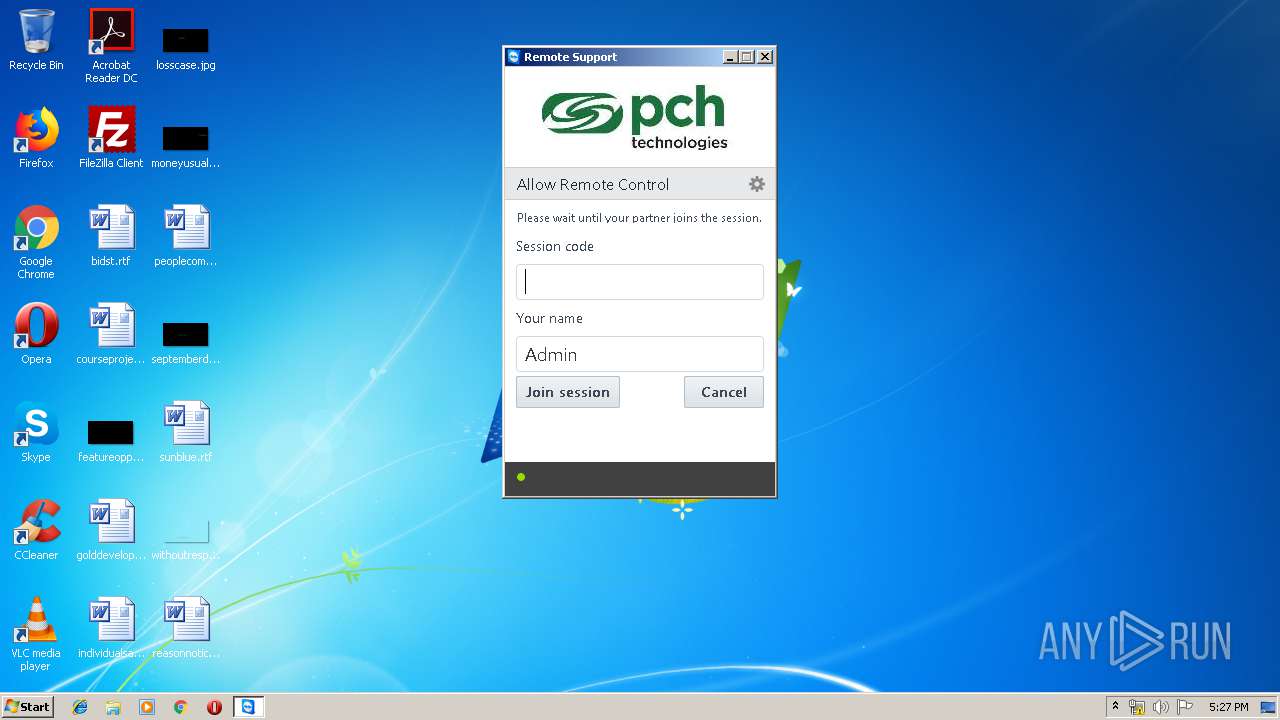Select VLC media player desktop shortcut
Viewport: 1280px width, 720px height.
point(36,634)
